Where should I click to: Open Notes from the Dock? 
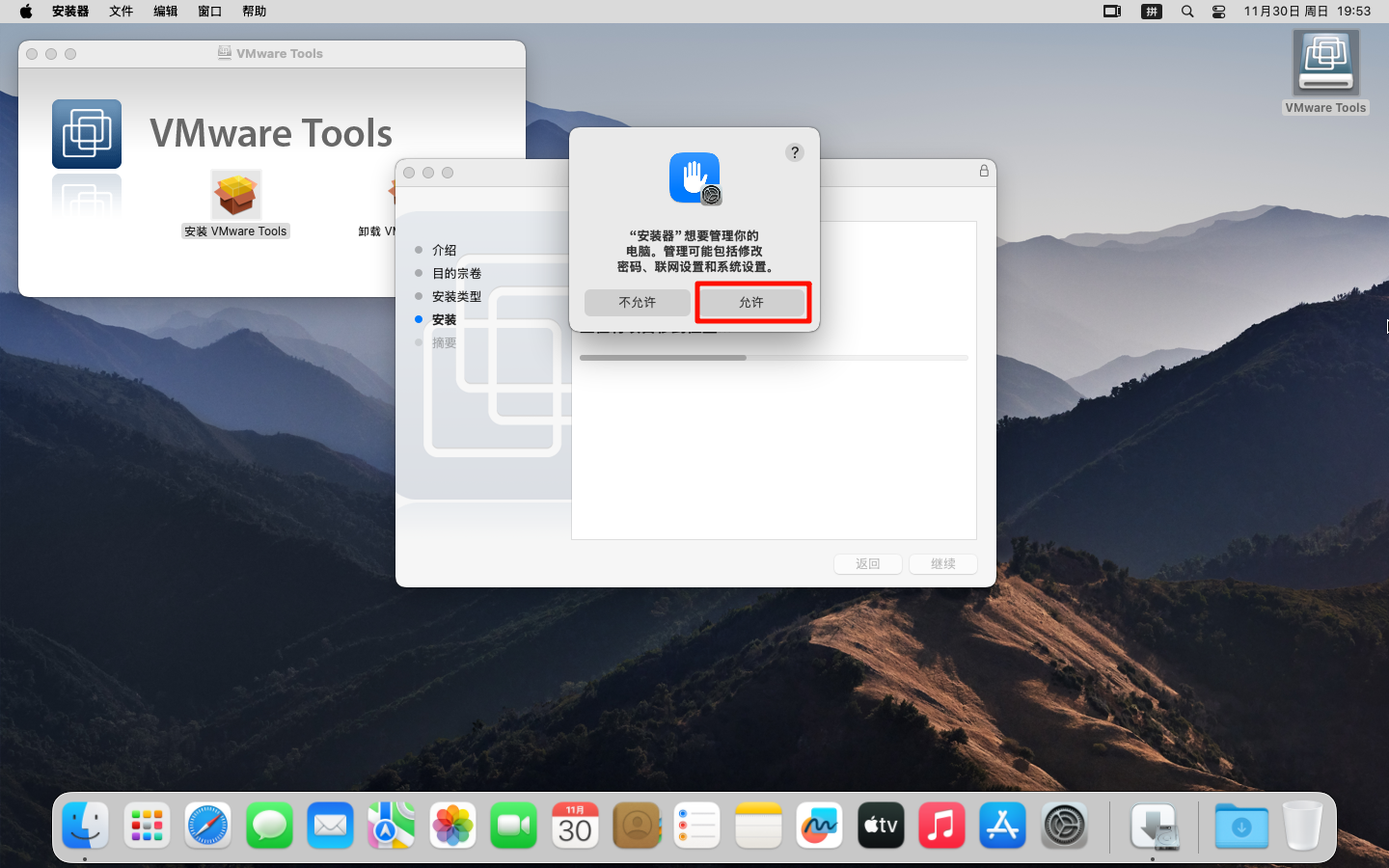click(758, 826)
